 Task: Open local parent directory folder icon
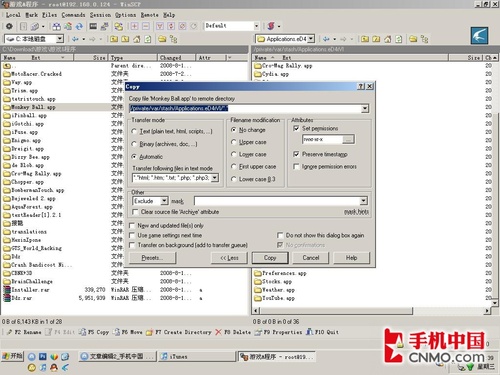coord(114,39)
